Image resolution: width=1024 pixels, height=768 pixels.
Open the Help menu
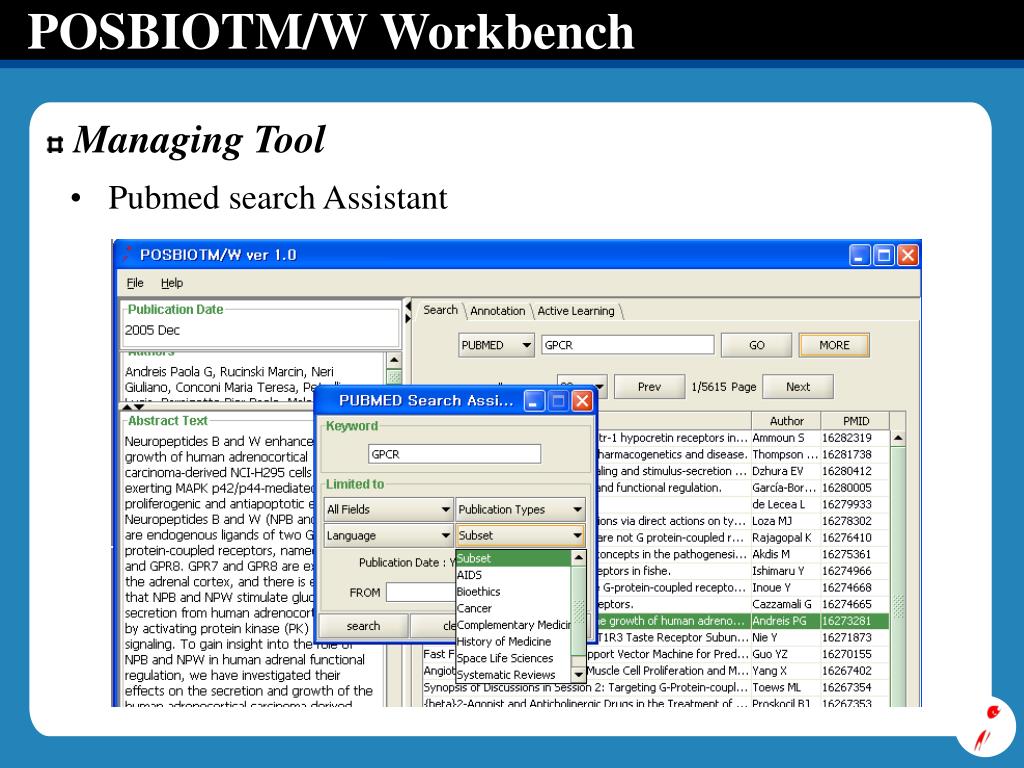(x=172, y=283)
